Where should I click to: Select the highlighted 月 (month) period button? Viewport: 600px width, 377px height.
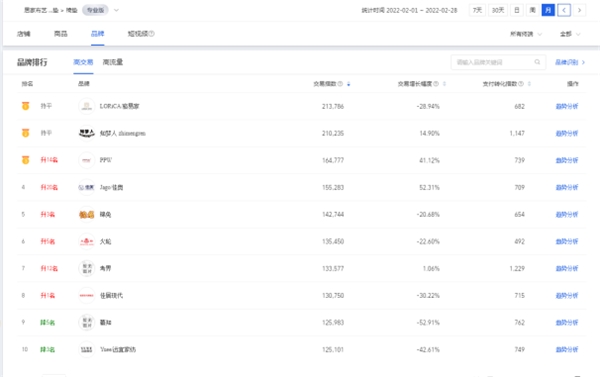pyautogui.click(x=548, y=10)
